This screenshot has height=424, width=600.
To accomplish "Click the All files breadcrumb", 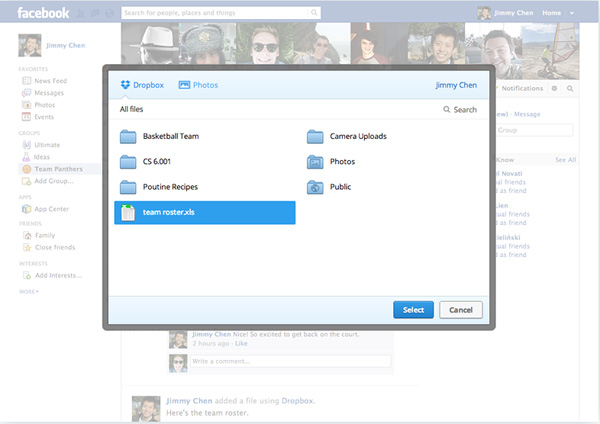I will point(131,109).
